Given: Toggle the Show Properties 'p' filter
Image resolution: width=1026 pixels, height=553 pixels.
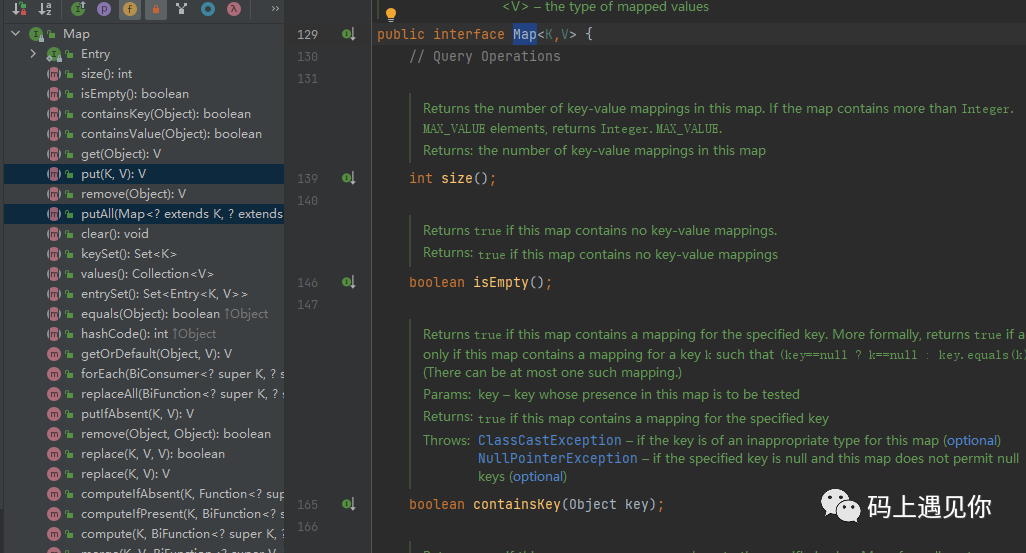Looking at the screenshot, I should (x=105, y=9).
